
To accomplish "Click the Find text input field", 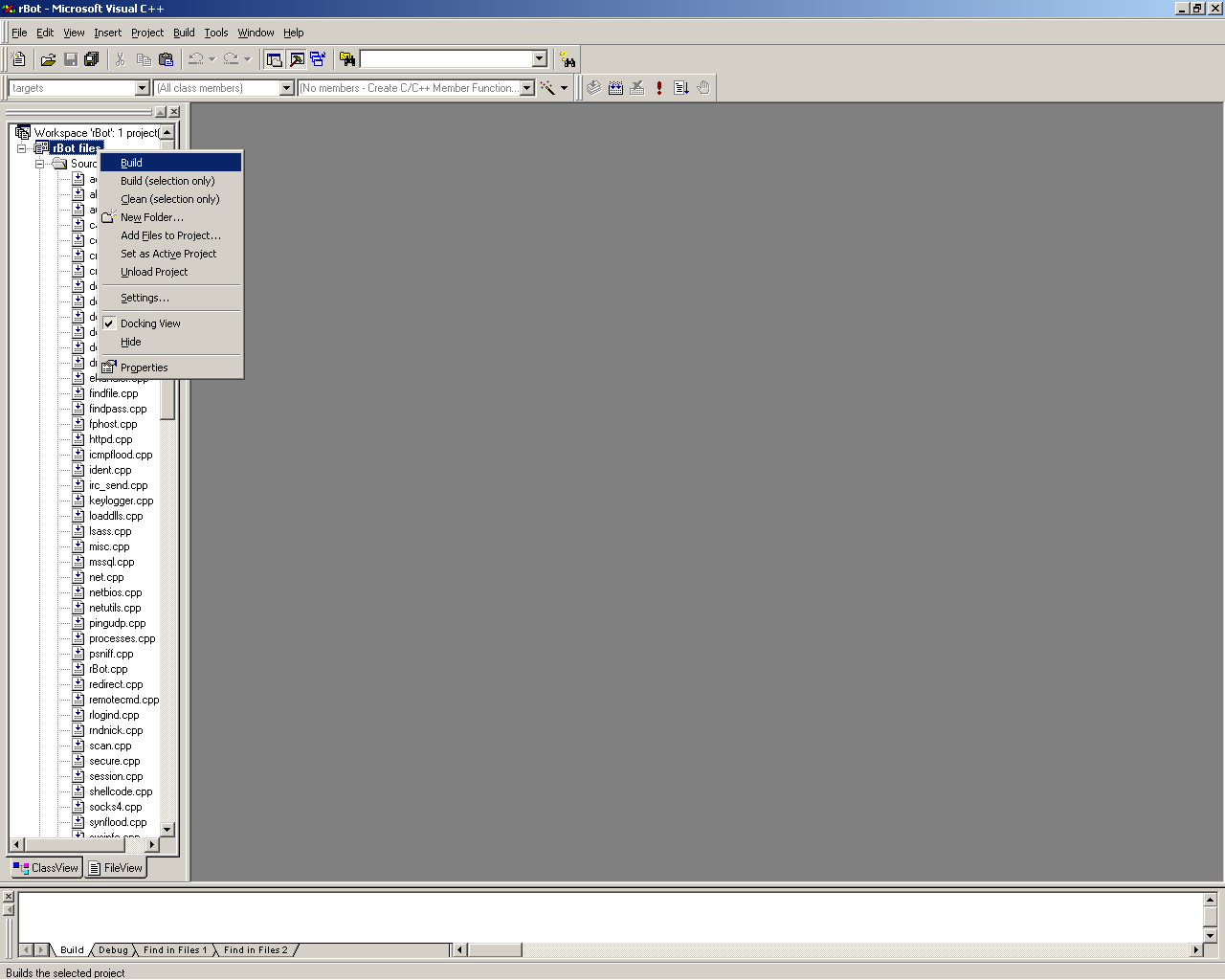I will [x=446, y=59].
